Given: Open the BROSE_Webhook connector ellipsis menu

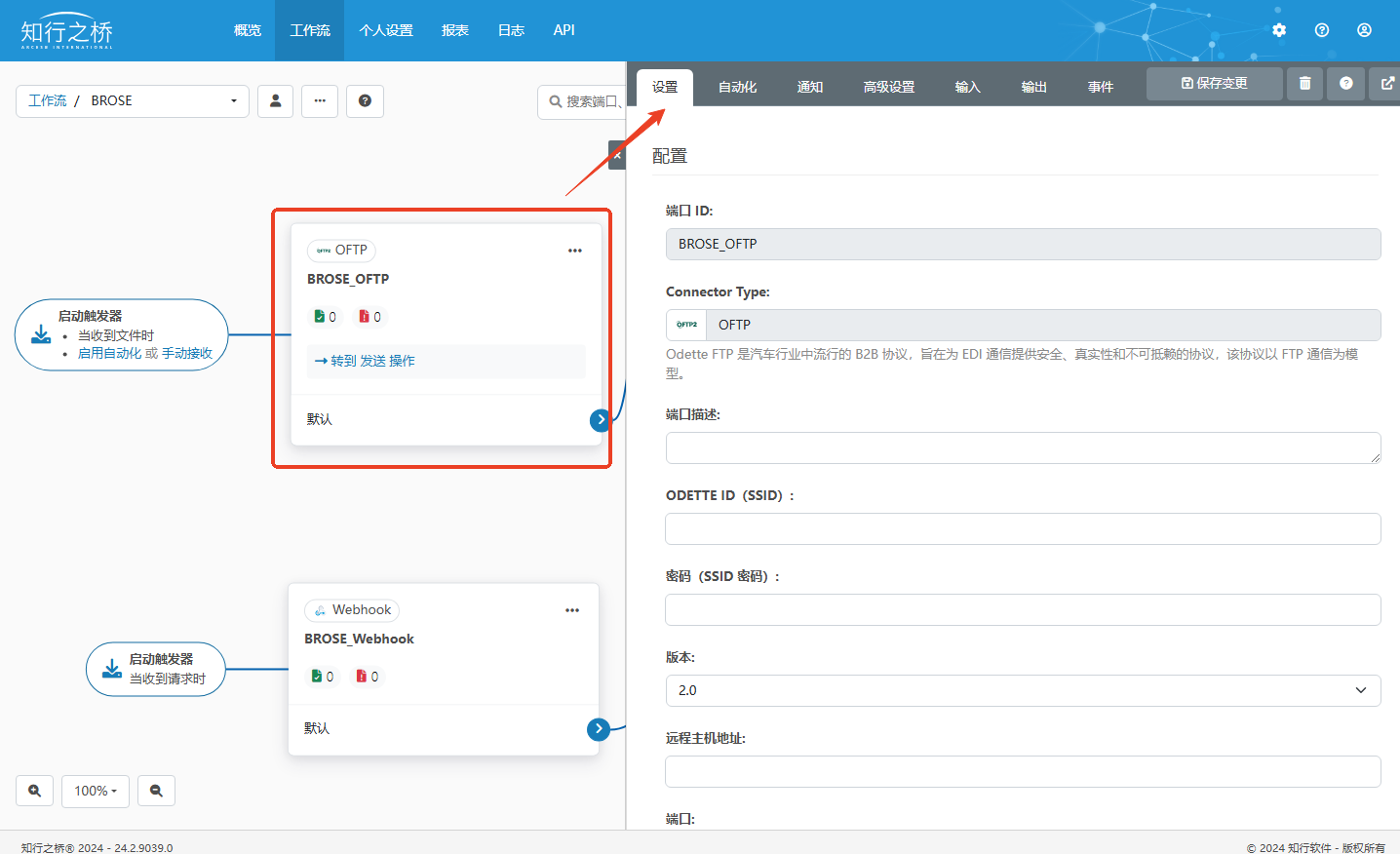Looking at the screenshot, I should (572, 610).
